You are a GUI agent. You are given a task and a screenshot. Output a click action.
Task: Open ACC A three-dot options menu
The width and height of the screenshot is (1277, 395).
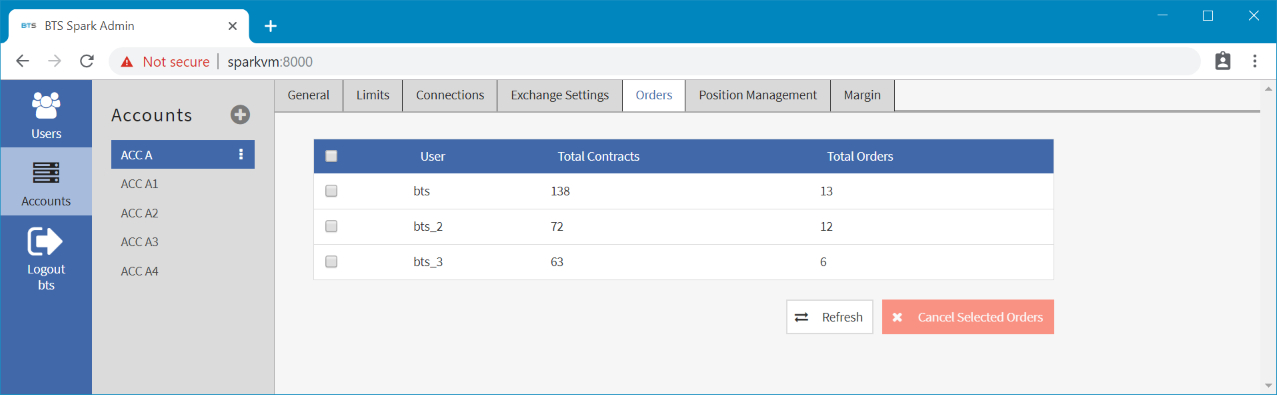pos(240,155)
